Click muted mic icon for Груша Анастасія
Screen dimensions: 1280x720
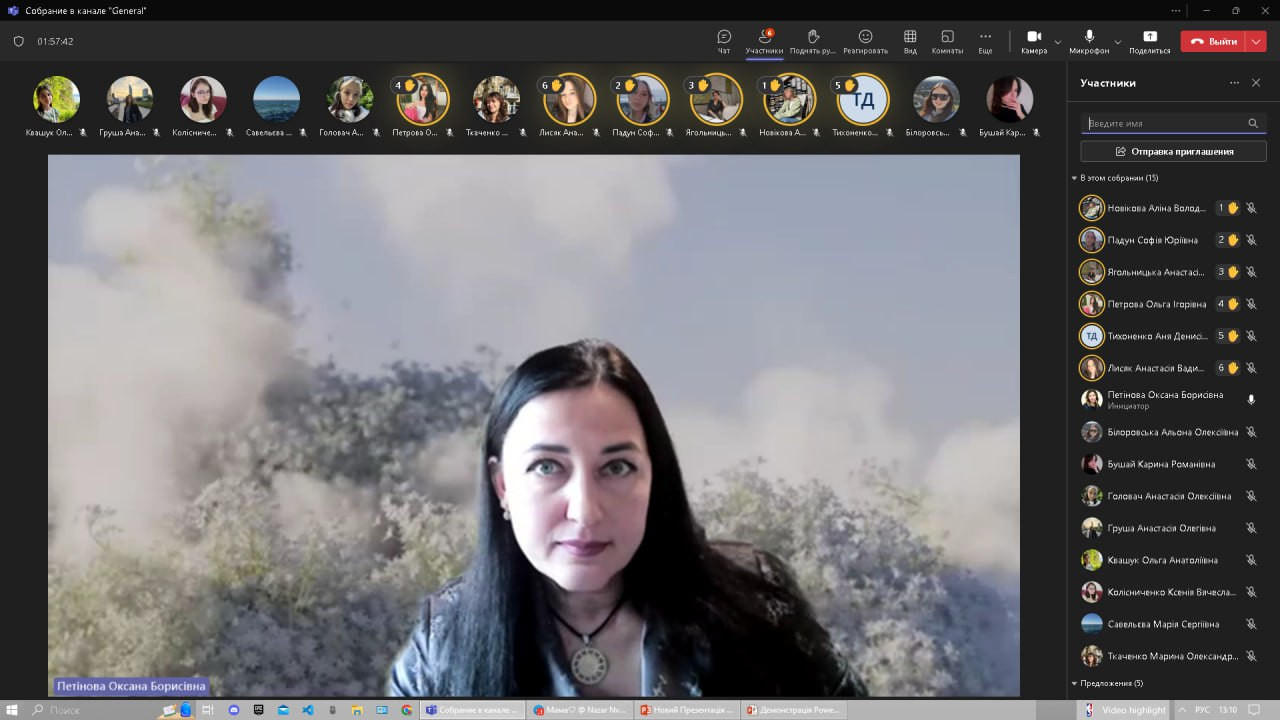[1251, 528]
